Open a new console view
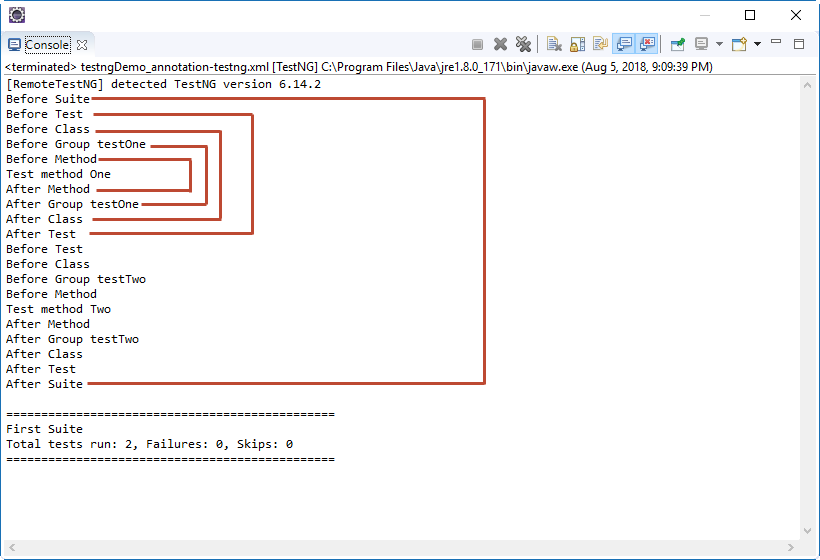This screenshot has width=820, height=560. tap(739, 44)
